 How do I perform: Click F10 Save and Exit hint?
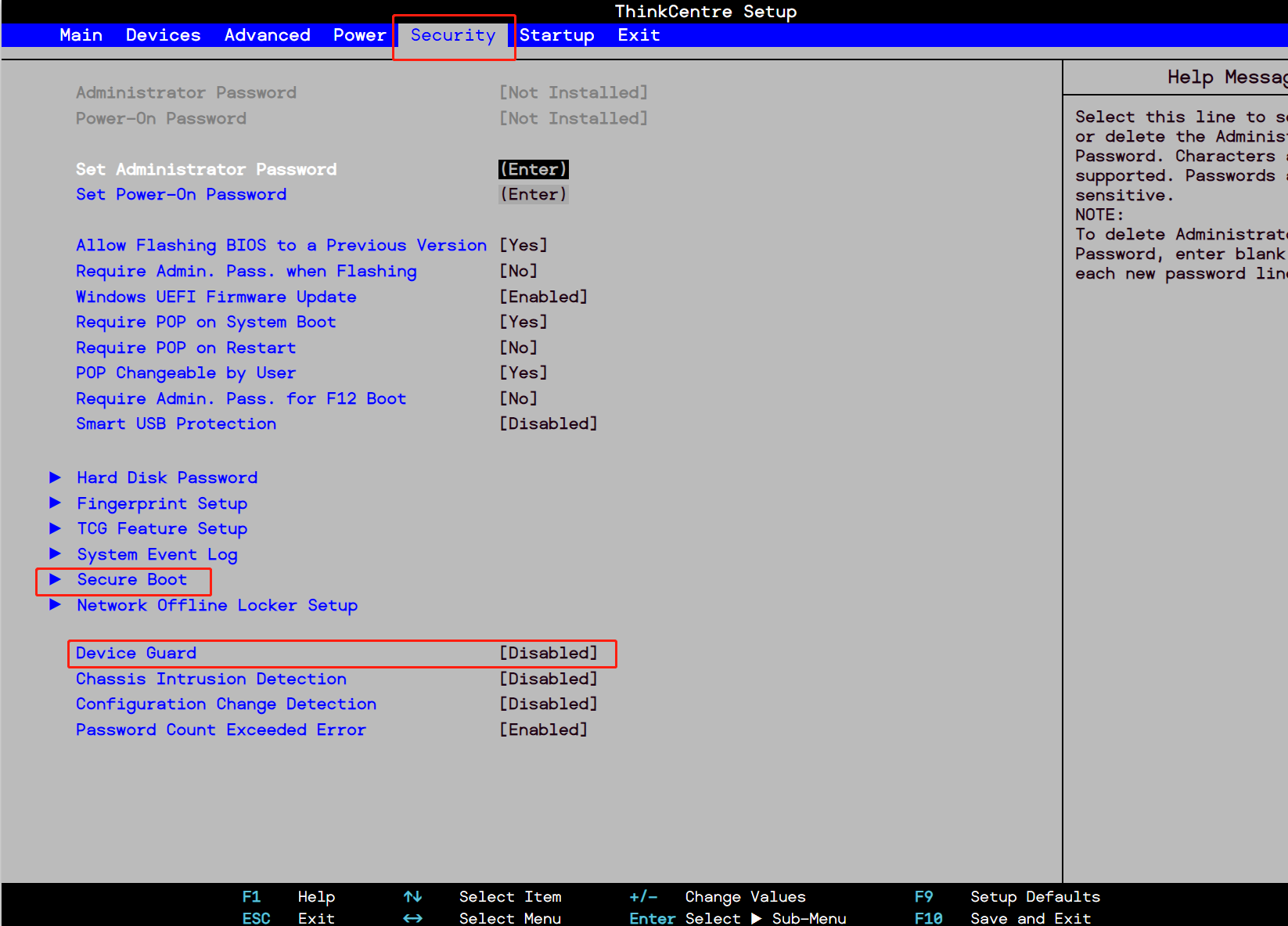point(1002,918)
